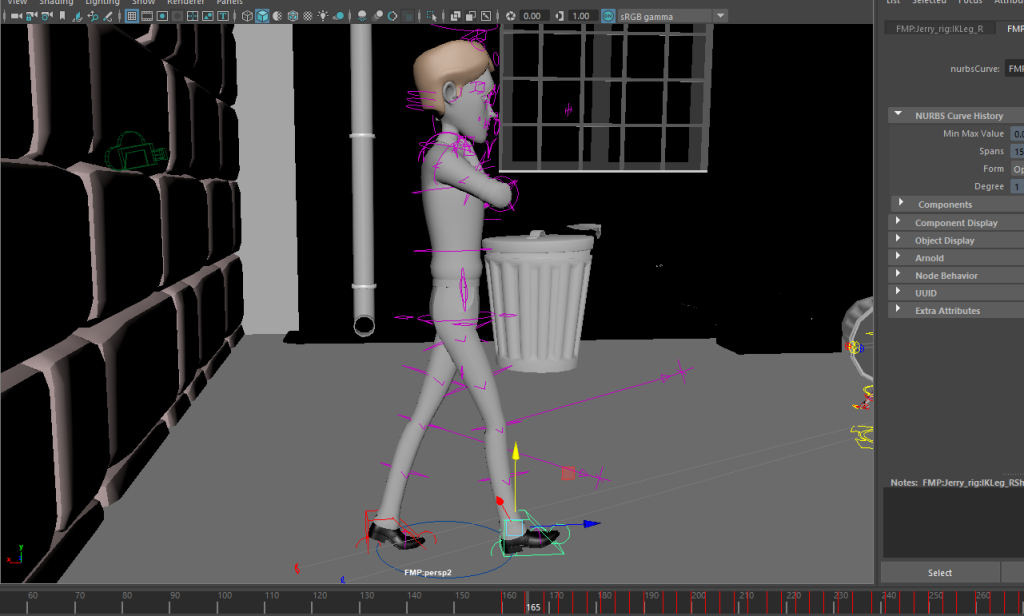1024x616 pixels.
Task: Select the trash can model
Action: point(537,300)
